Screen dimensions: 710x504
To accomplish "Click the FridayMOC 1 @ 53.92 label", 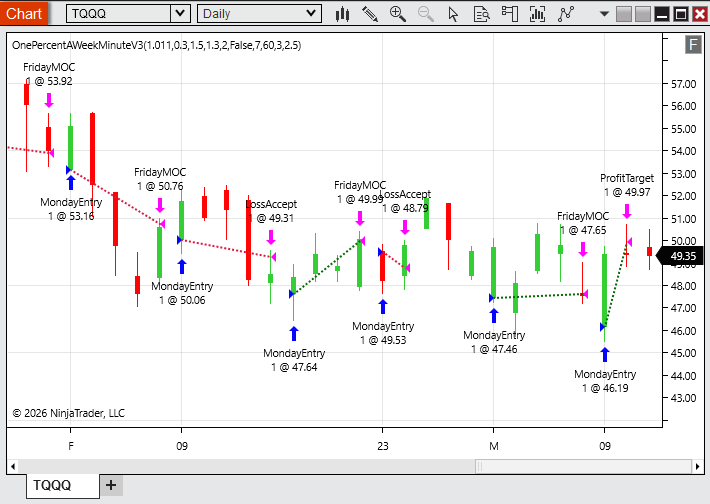I will pos(49,74).
